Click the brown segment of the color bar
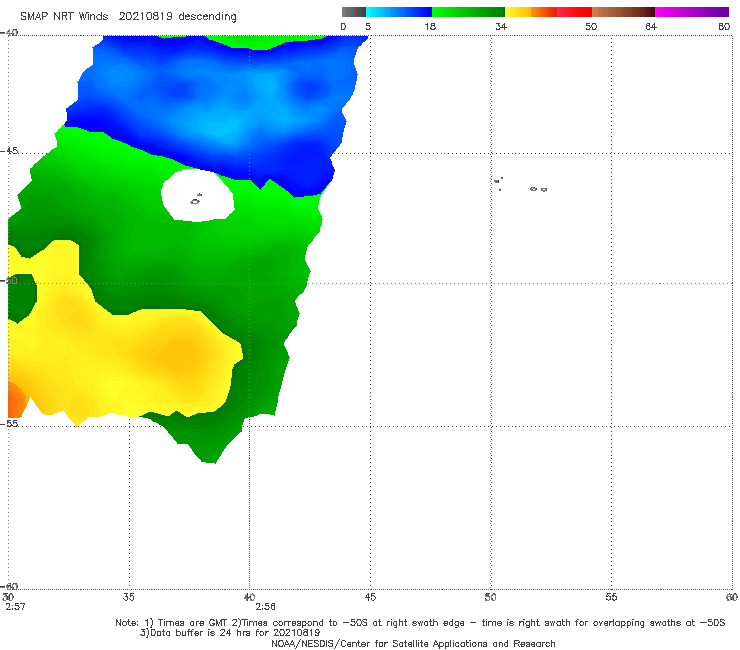This screenshot has height=650, width=740. click(x=623, y=12)
